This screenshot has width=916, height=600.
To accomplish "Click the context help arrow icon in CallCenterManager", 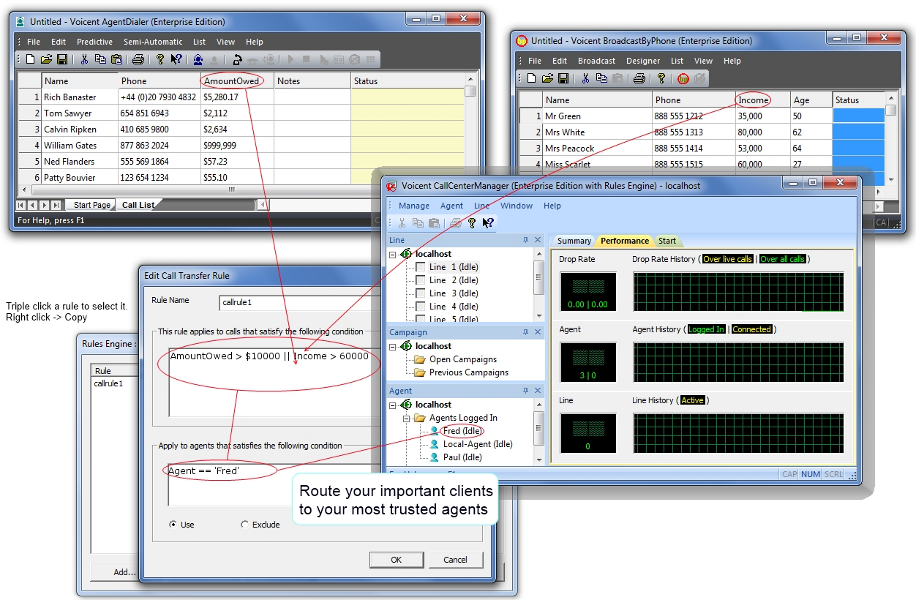I will tap(487, 223).
